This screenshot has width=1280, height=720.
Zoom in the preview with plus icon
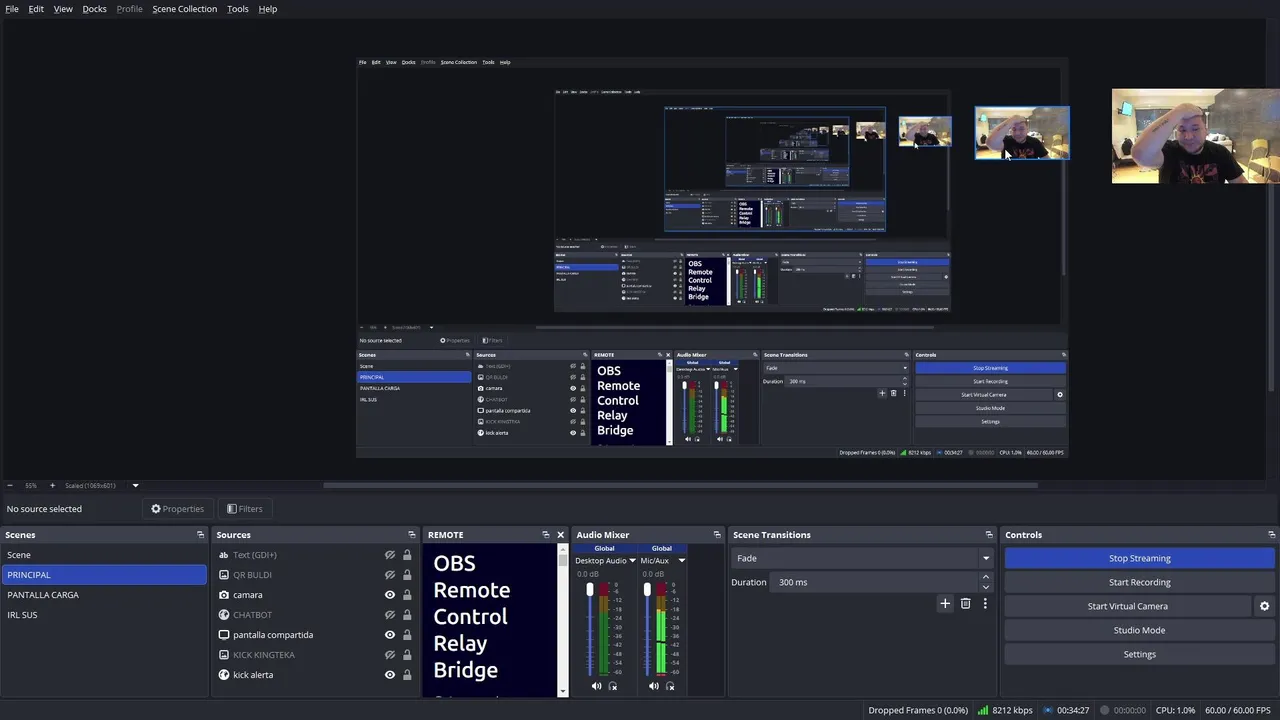coord(53,486)
